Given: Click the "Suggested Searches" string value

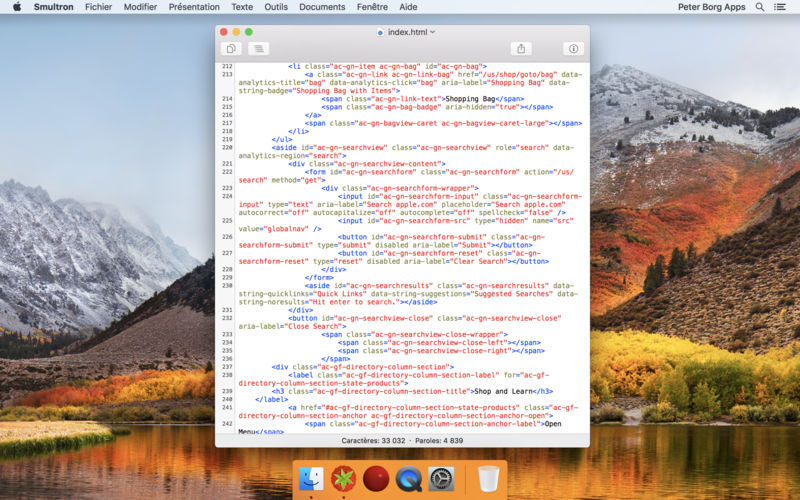Looking at the screenshot, I should (x=510, y=294).
